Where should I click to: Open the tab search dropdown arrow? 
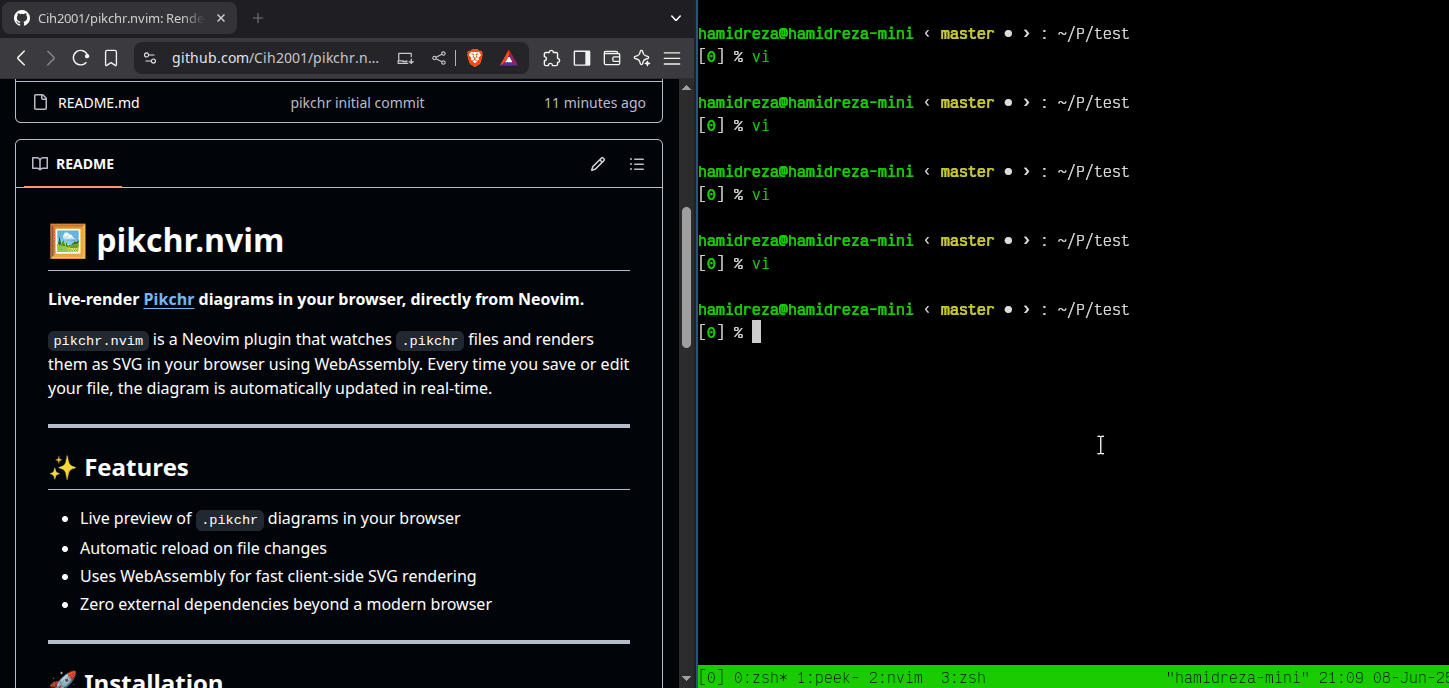[678, 18]
